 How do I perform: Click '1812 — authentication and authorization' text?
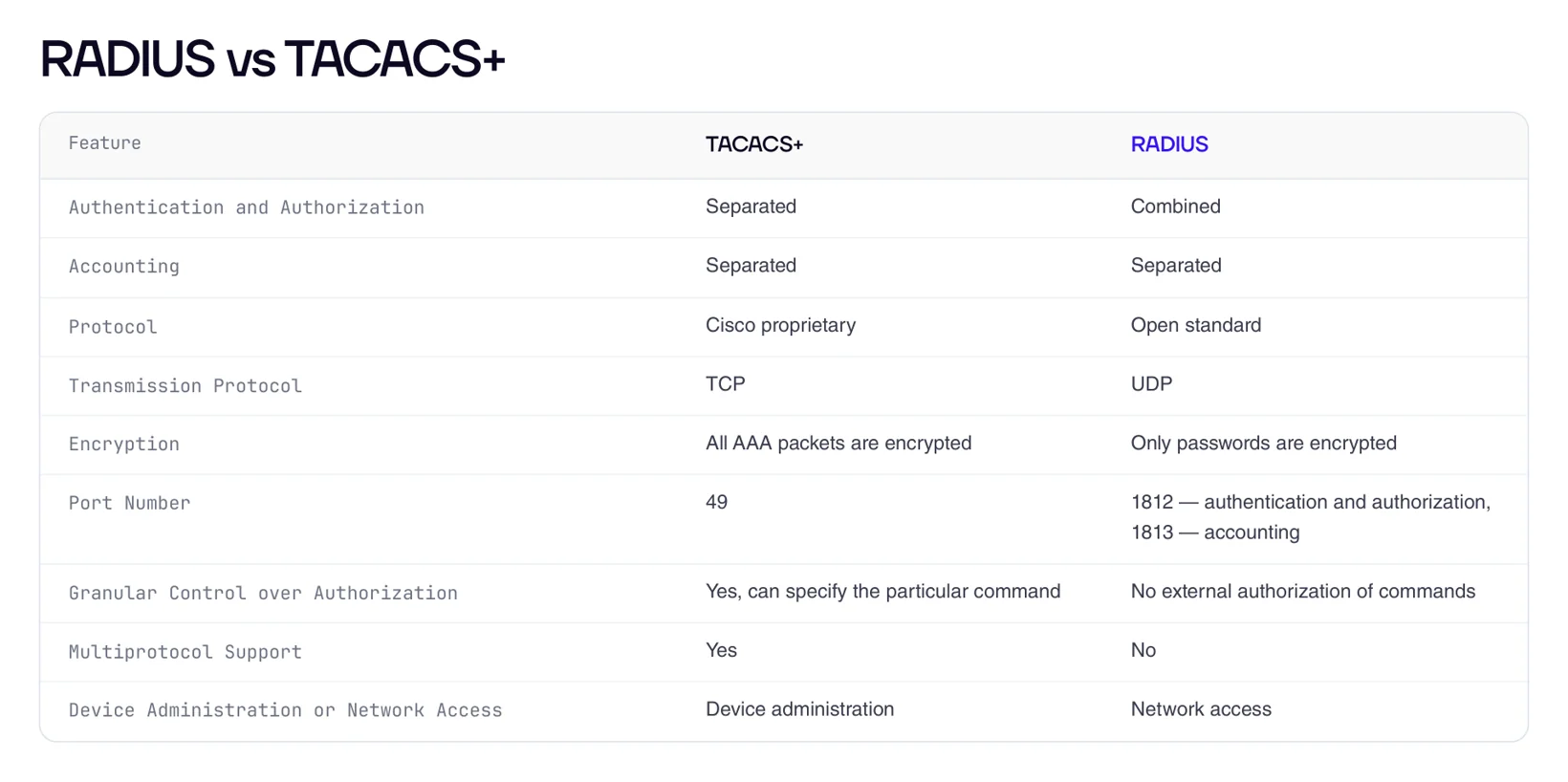(x=1310, y=502)
